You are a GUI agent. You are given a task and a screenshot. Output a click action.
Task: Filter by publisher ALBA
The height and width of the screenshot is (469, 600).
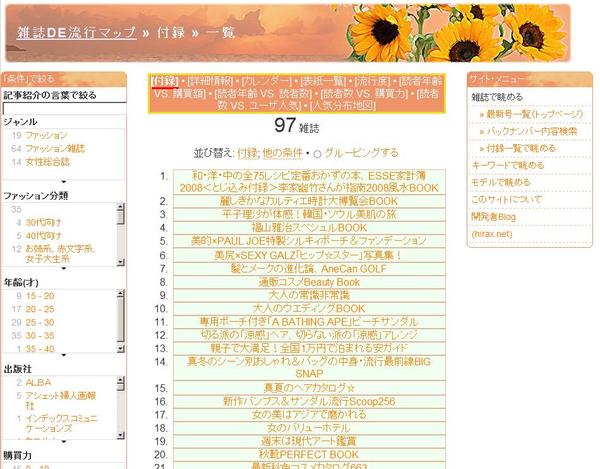[39, 382]
